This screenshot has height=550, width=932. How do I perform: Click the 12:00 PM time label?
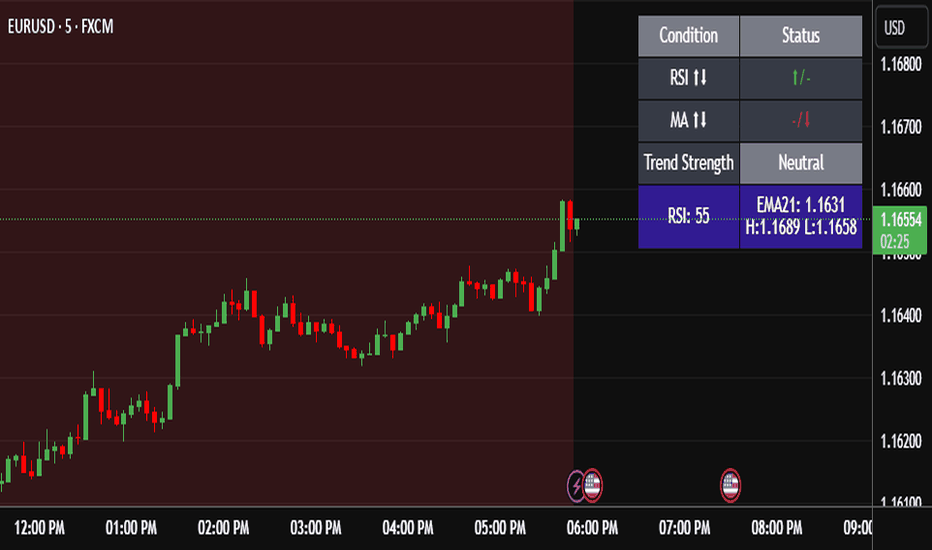point(39,528)
